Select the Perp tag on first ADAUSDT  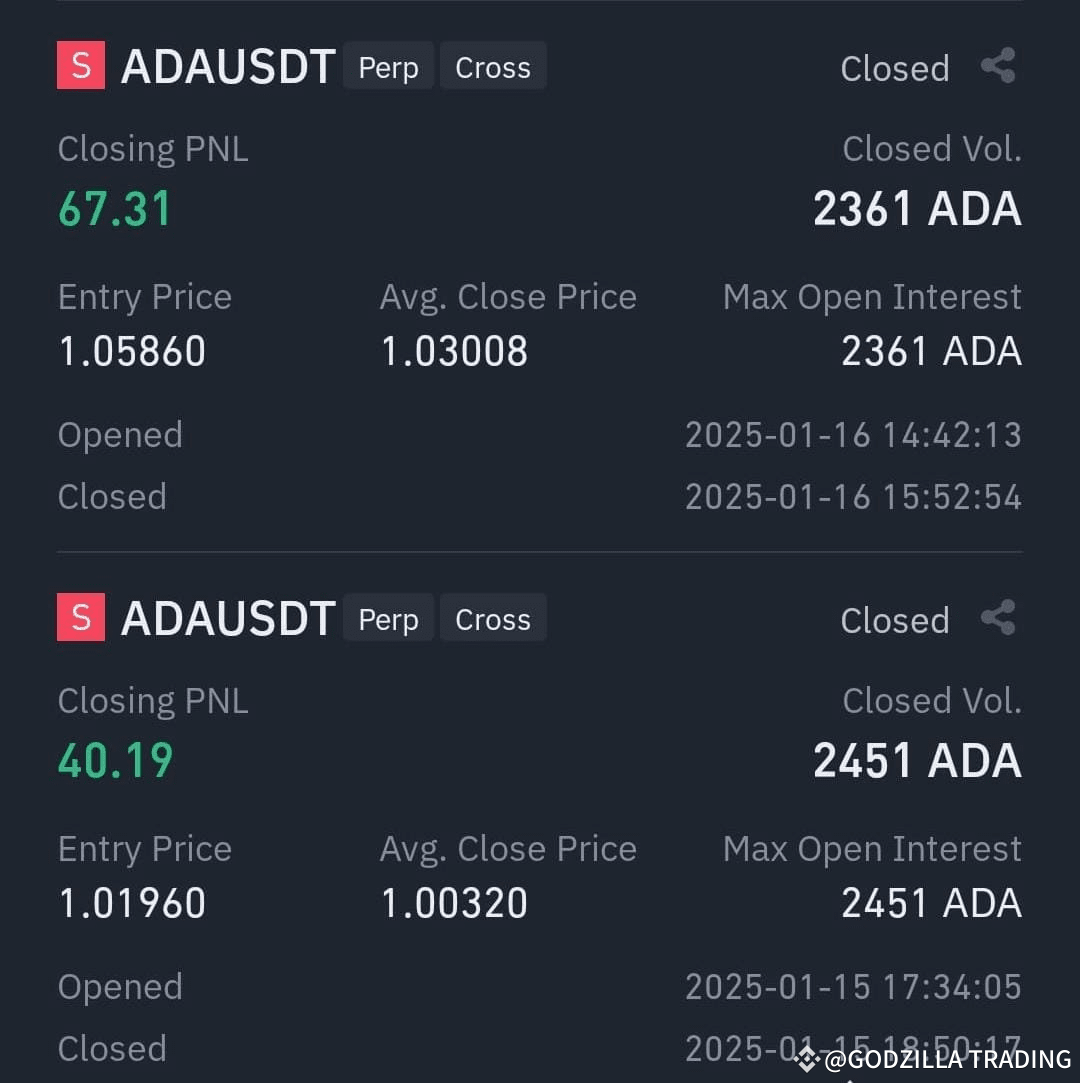tap(388, 66)
